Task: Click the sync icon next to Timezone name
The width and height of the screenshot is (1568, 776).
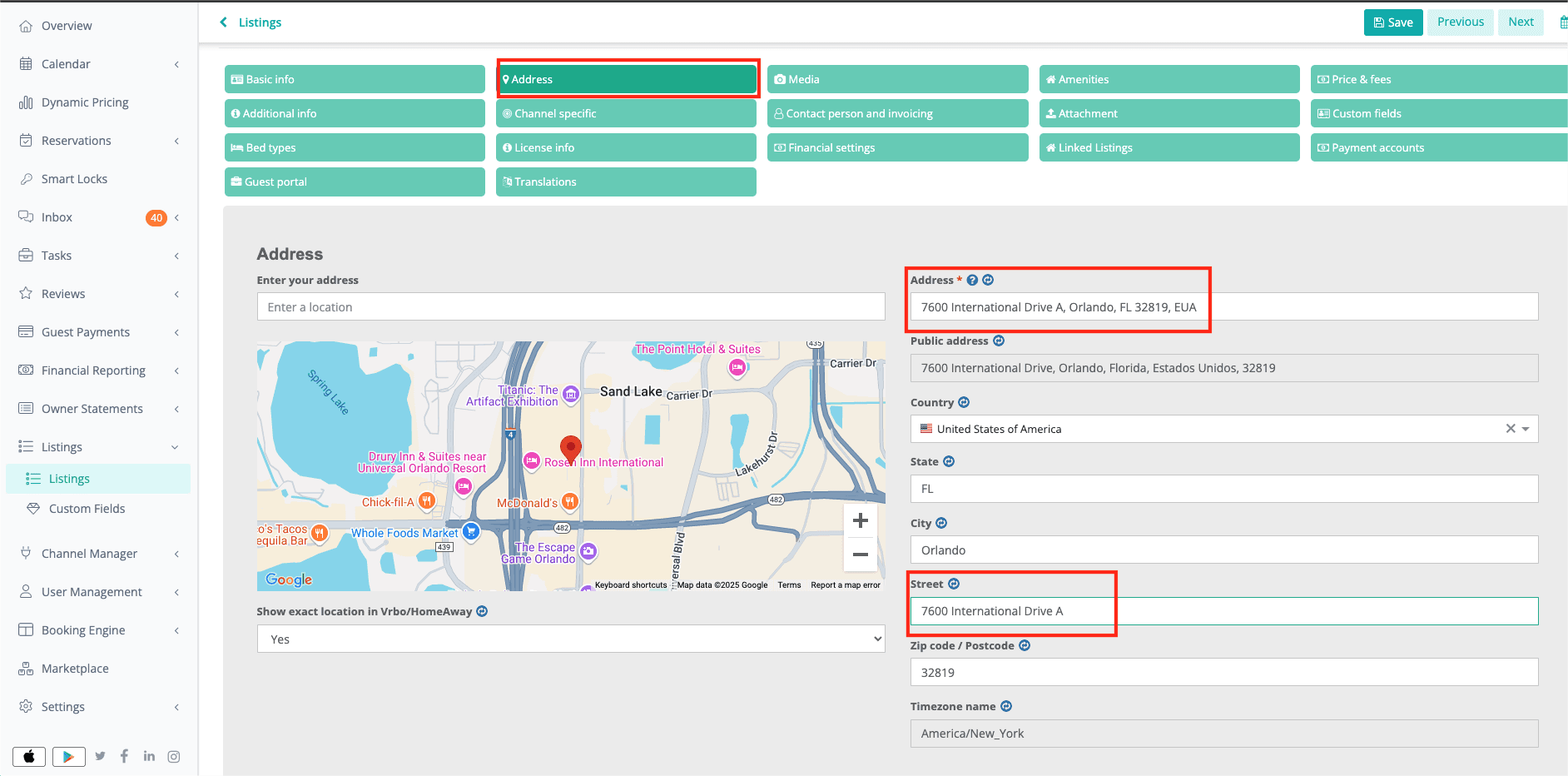Action: (1006, 707)
